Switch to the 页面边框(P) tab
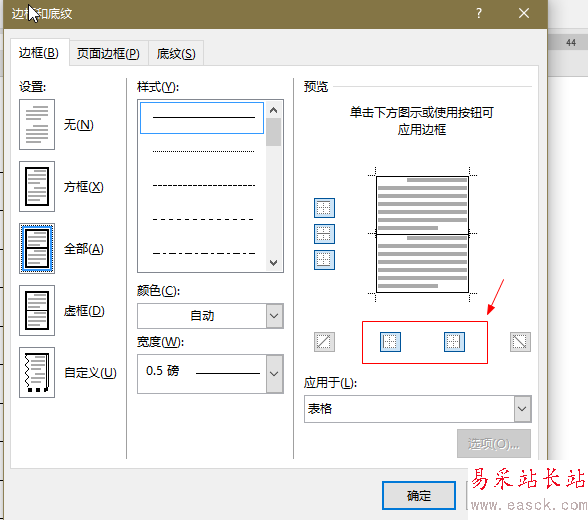 (x=108, y=54)
